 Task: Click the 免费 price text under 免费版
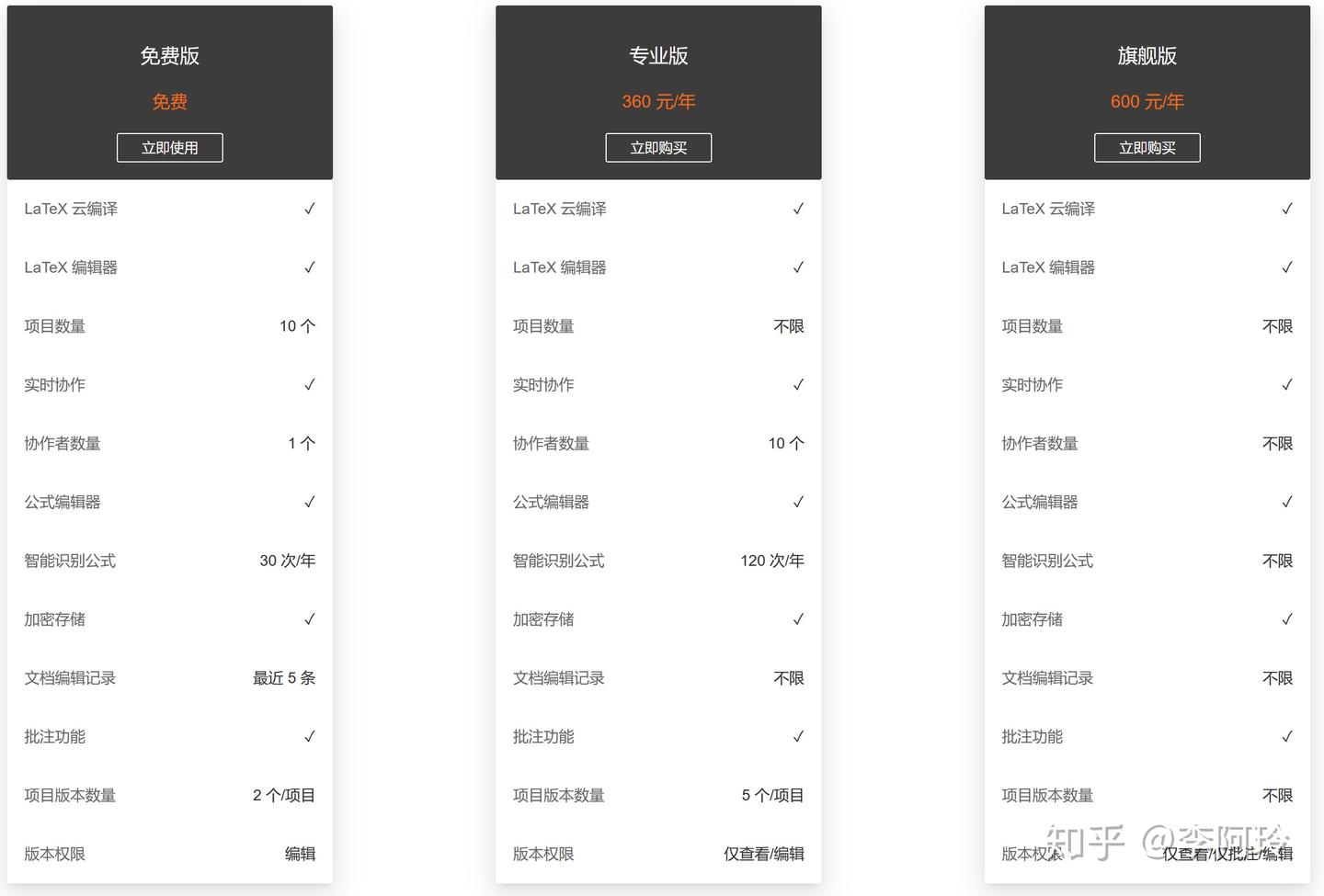[169, 101]
